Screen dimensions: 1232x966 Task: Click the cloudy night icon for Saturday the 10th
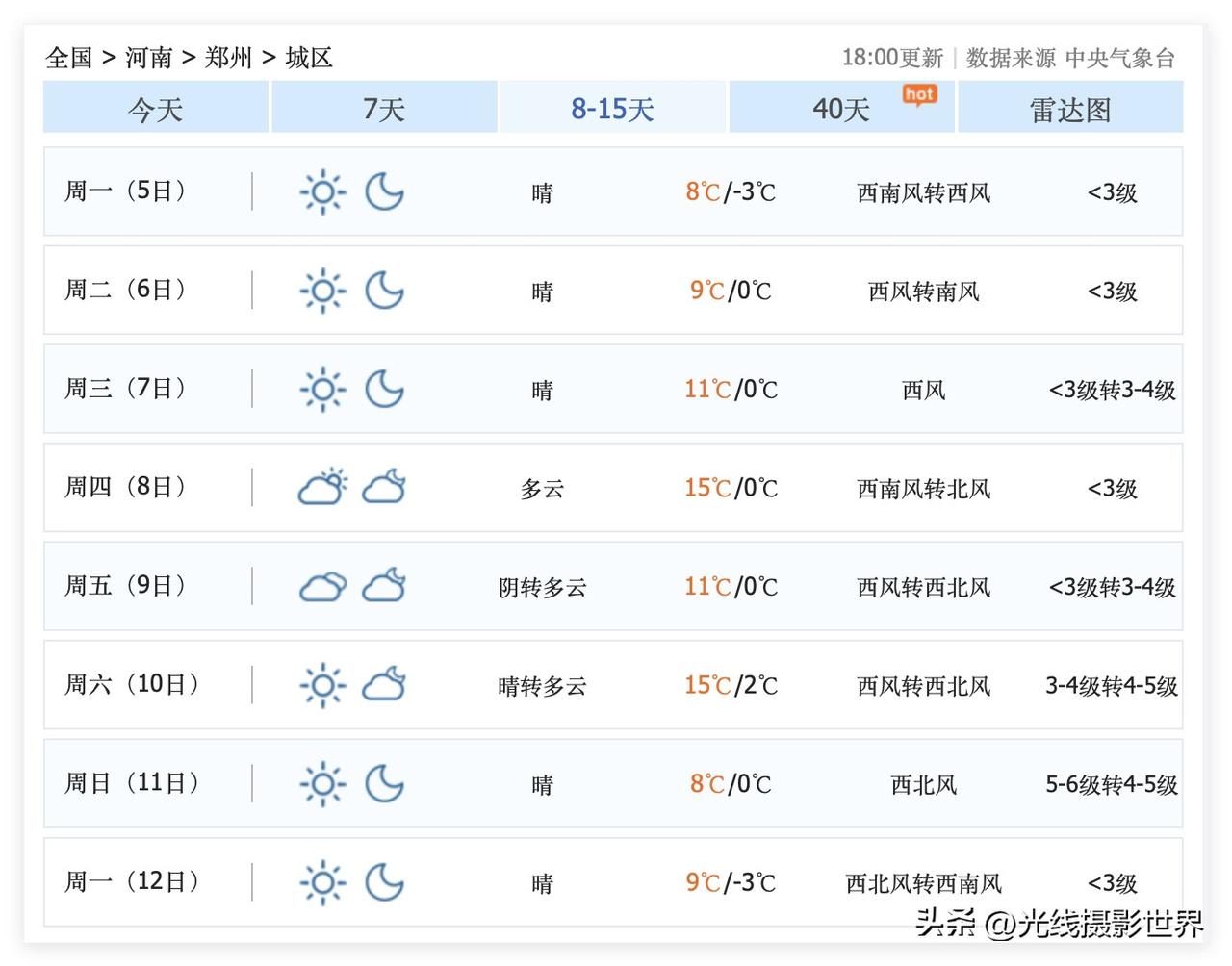pyautogui.click(x=384, y=684)
